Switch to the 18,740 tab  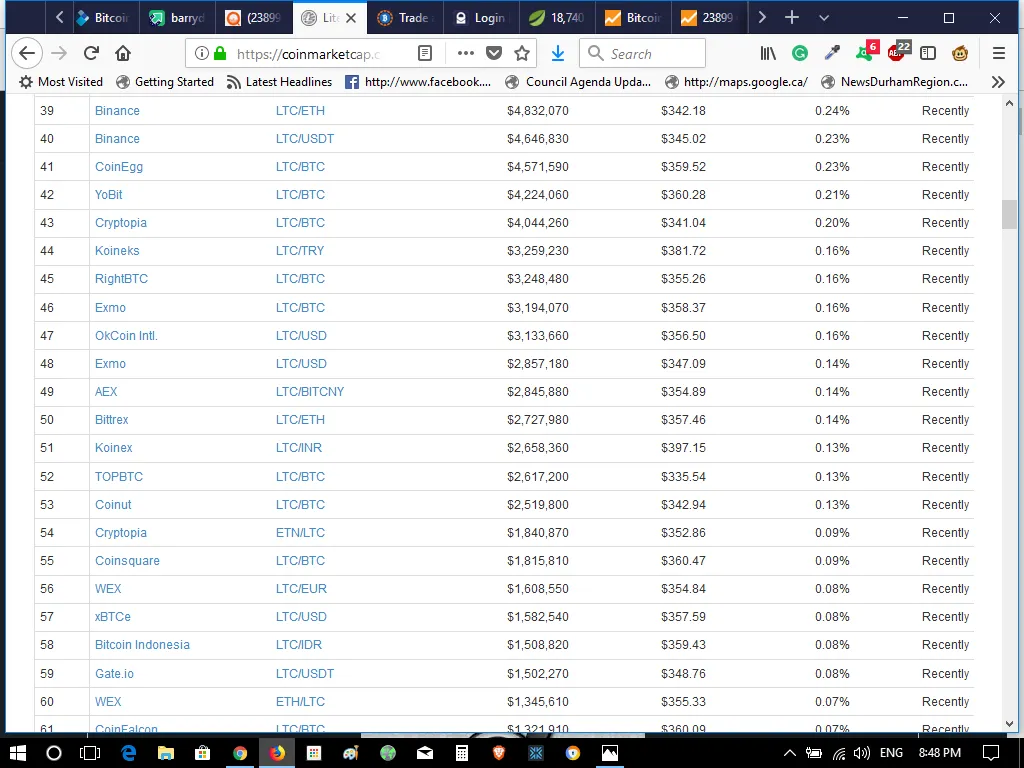pos(556,18)
